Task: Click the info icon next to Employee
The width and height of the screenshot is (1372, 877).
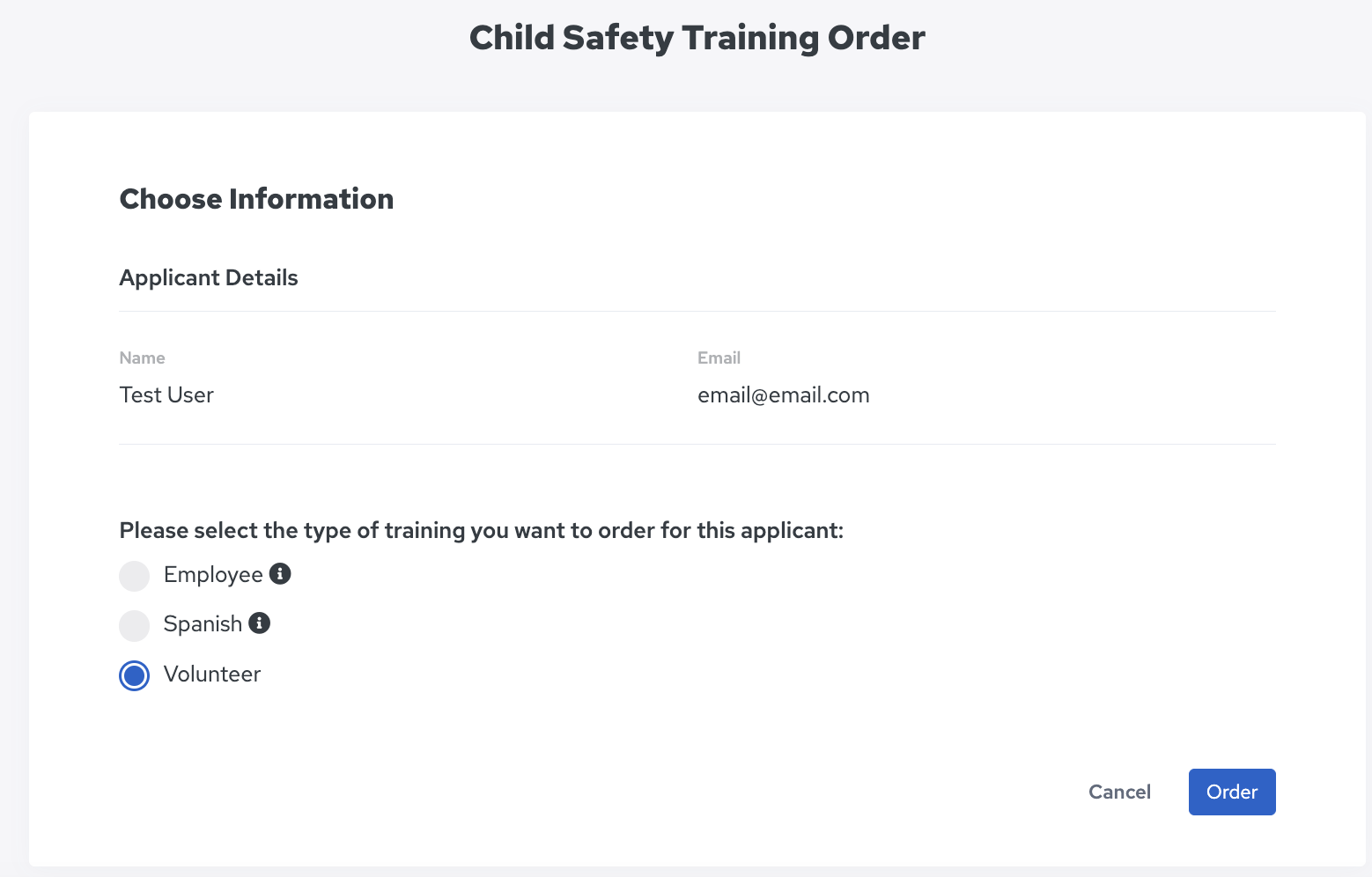Action: 280,574
